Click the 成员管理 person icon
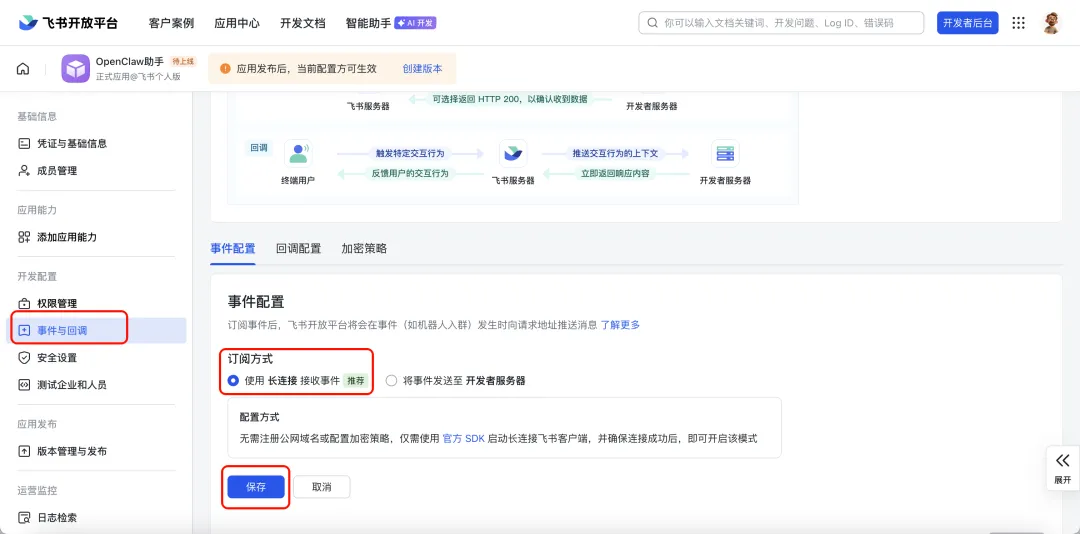The width and height of the screenshot is (1080, 534). tap(24, 170)
